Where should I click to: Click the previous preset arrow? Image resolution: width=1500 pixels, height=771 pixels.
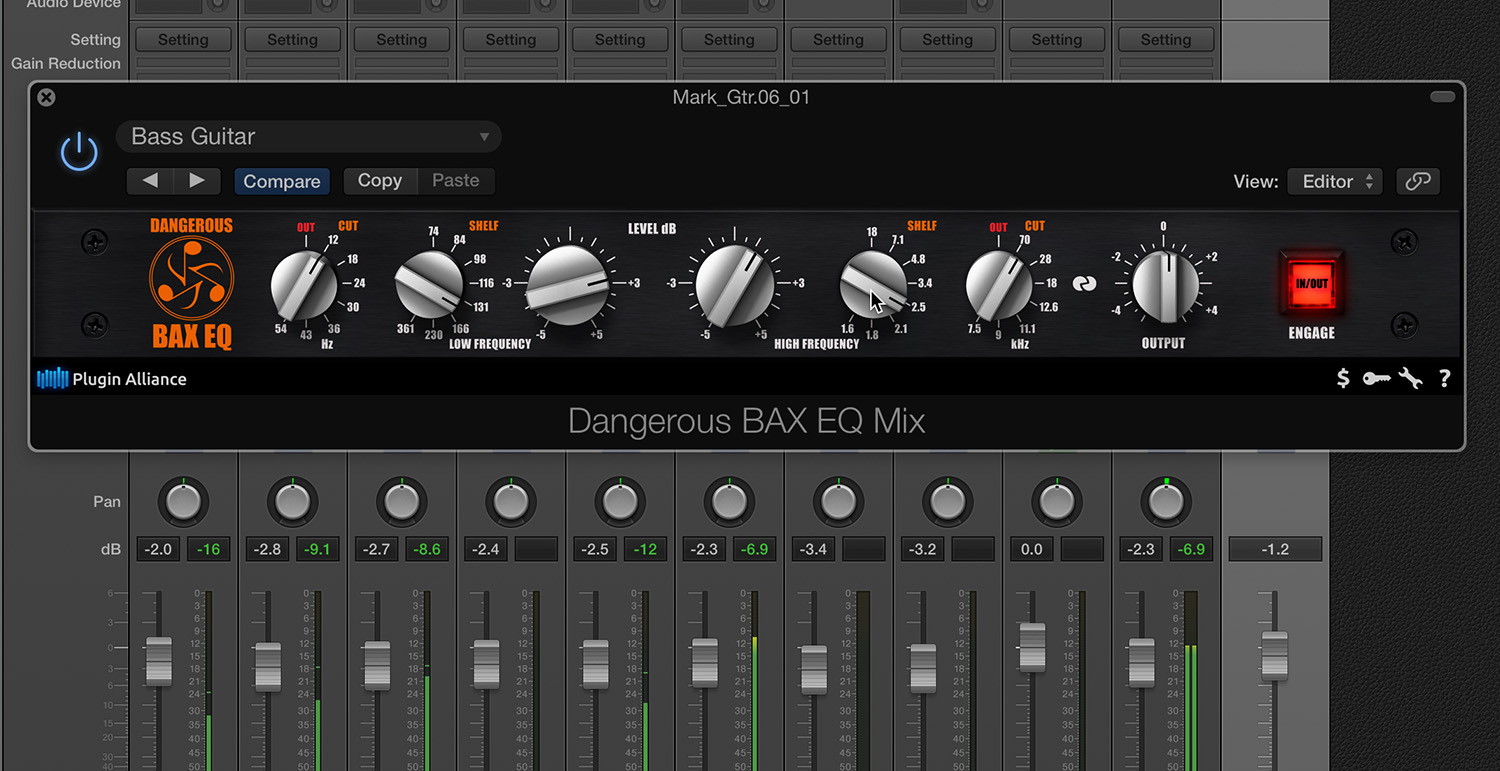pyautogui.click(x=149, y=181)
